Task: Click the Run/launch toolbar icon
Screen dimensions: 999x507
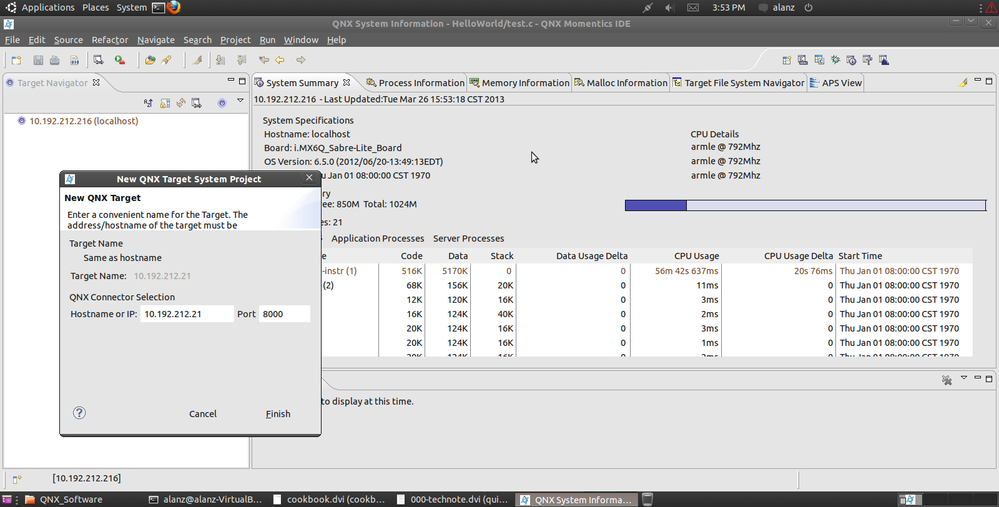Action: click(120, 60)
